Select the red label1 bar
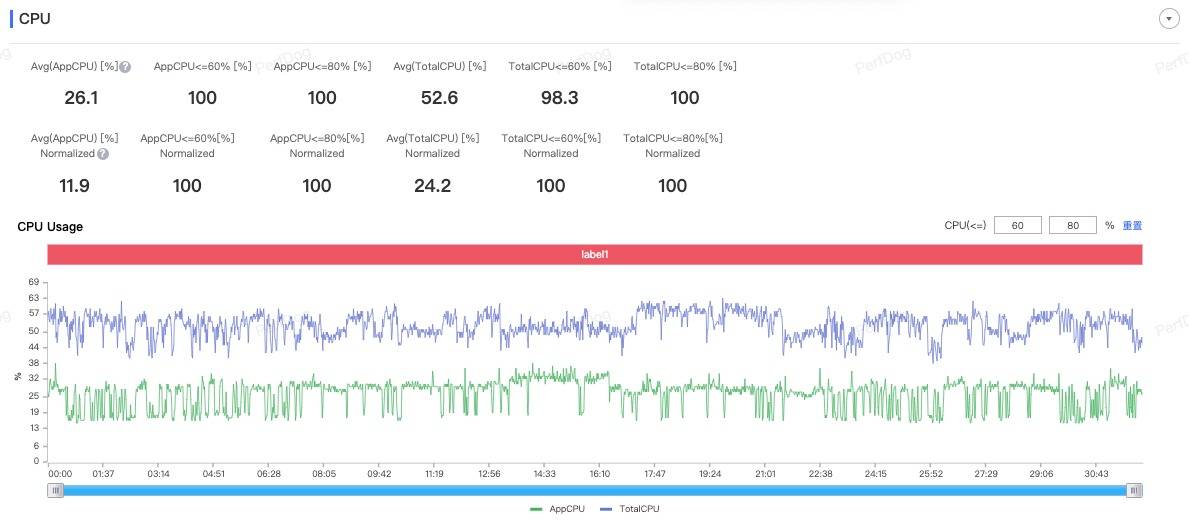 coord(595,255)
